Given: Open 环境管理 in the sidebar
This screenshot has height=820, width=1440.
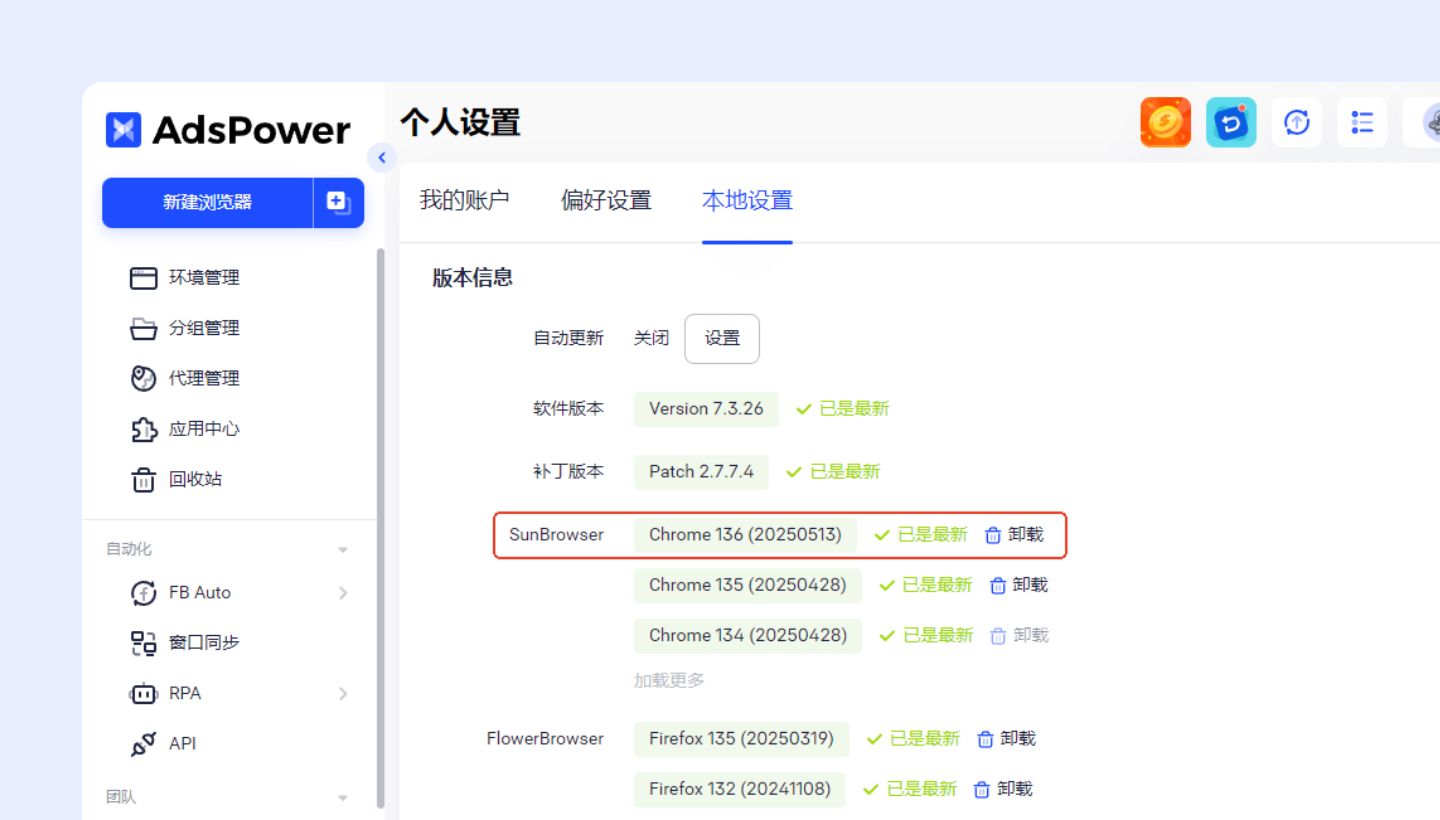Looking at the screenshot, I should (x=204, y=277).
